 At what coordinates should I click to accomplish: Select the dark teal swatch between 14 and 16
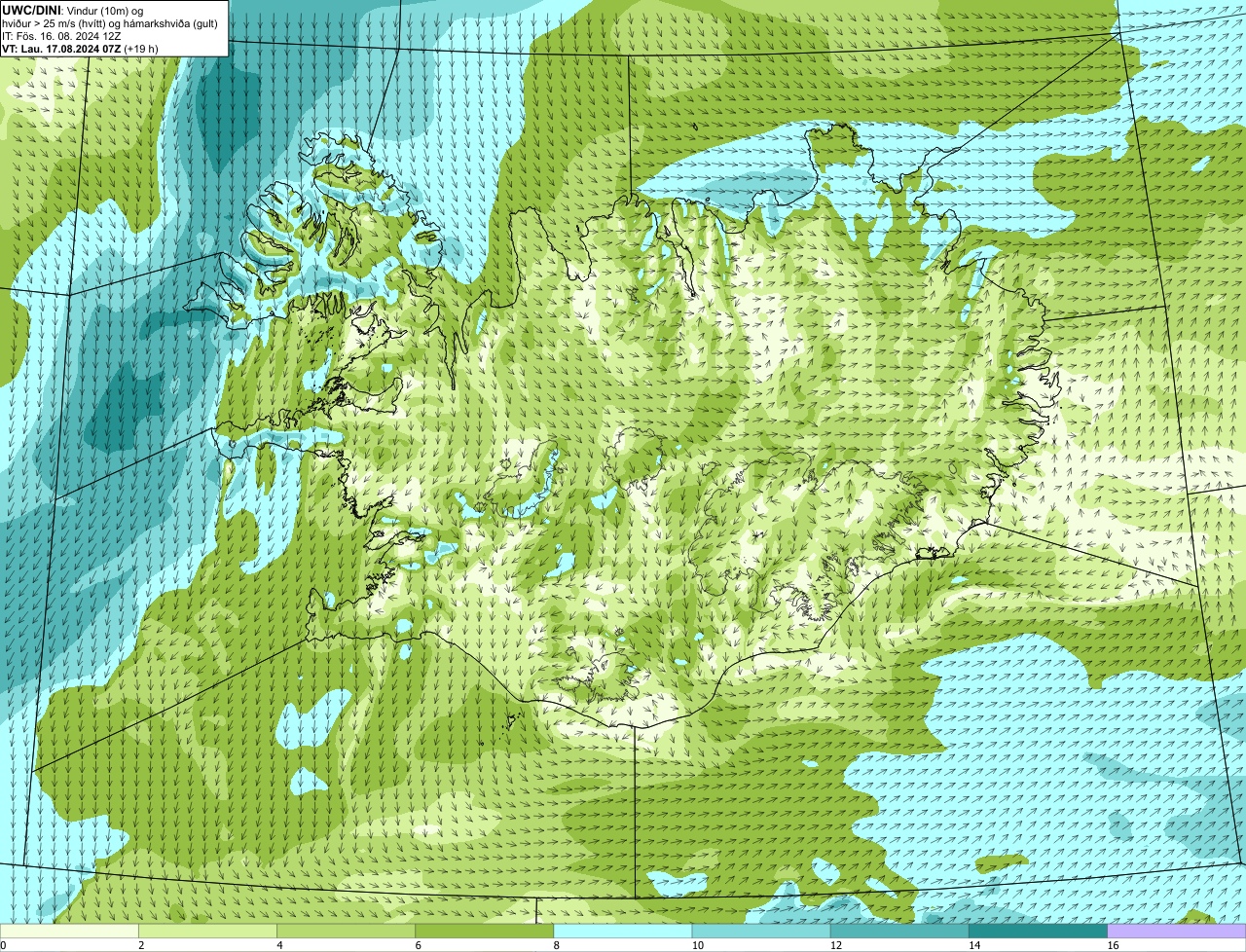pyautogui.click(x=1039, y=932)
